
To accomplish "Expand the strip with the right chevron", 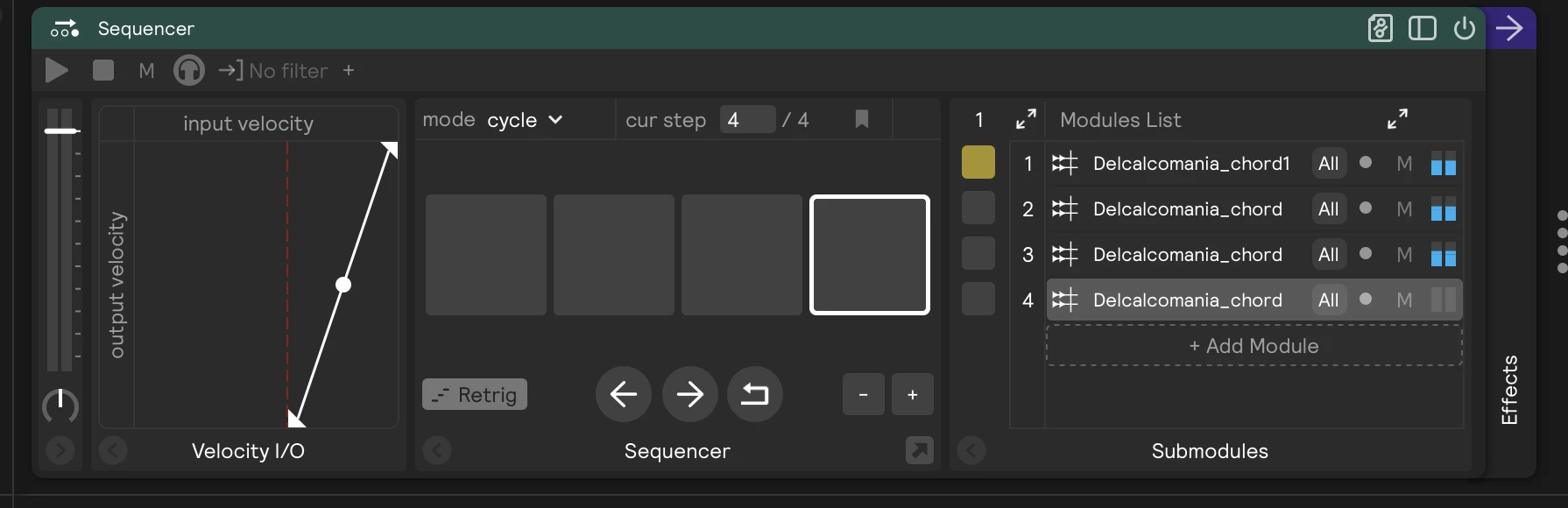I will tap(60, 450).
